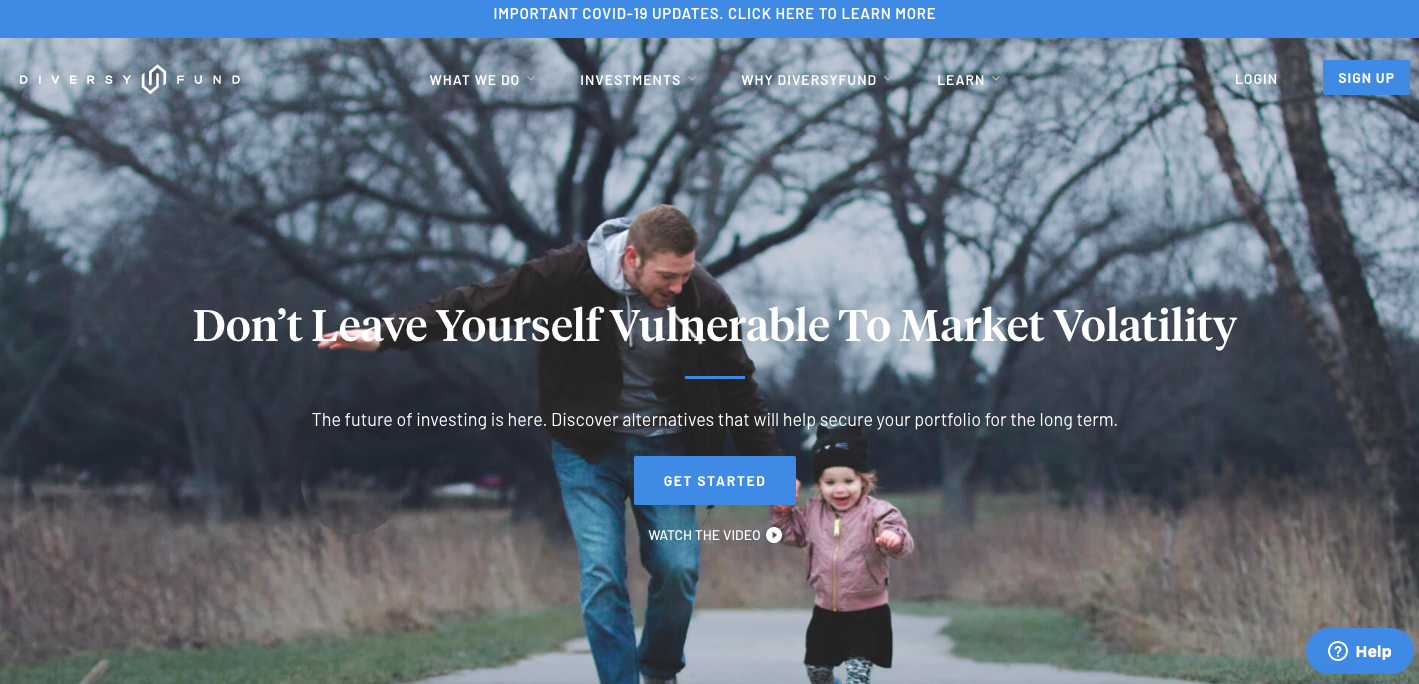Play the video via the circle play icon
Screen dimensions: 1419x684
(x=774, y=535)
